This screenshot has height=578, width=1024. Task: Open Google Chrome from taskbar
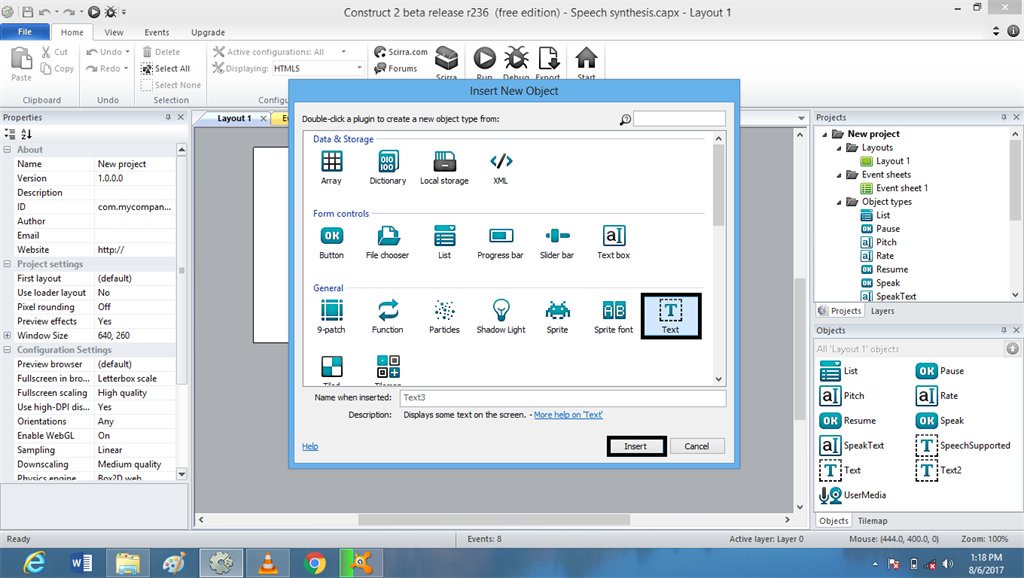coord(315,563)
